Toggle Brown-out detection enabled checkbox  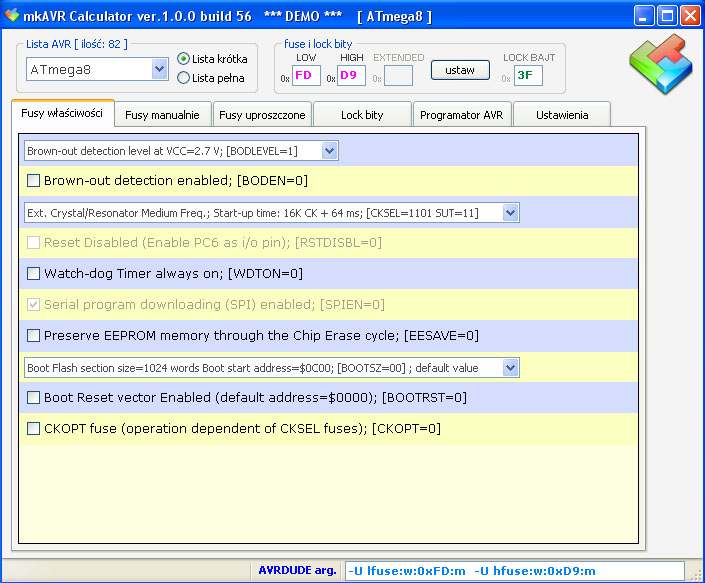point(33,181)
